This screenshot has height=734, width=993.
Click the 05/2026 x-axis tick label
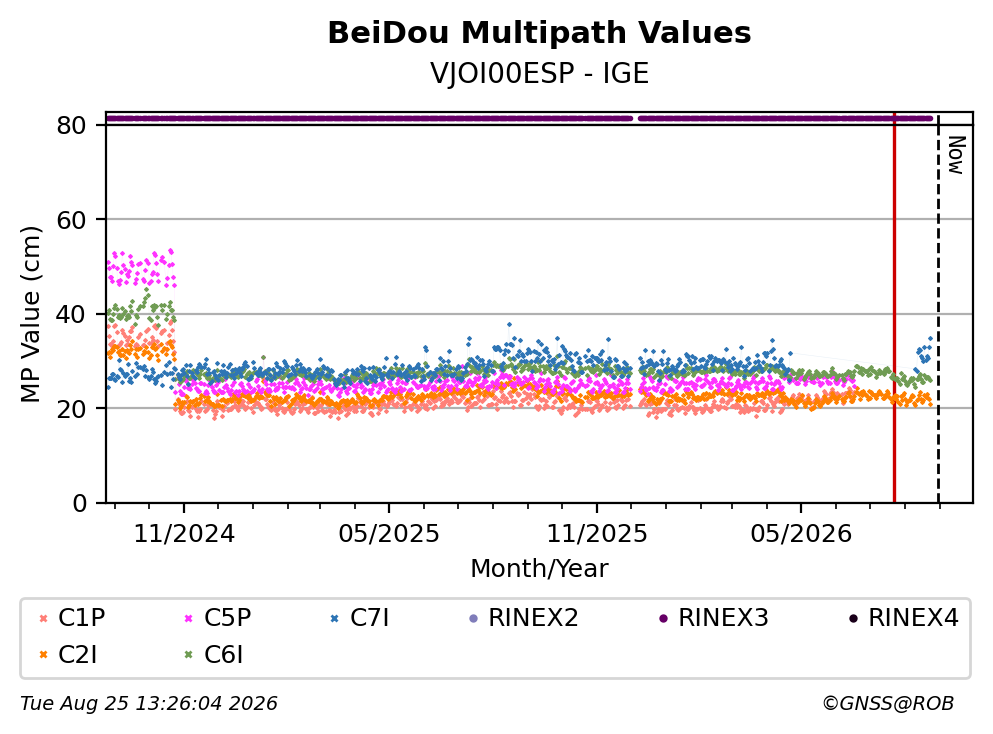[x=801, y=534]
